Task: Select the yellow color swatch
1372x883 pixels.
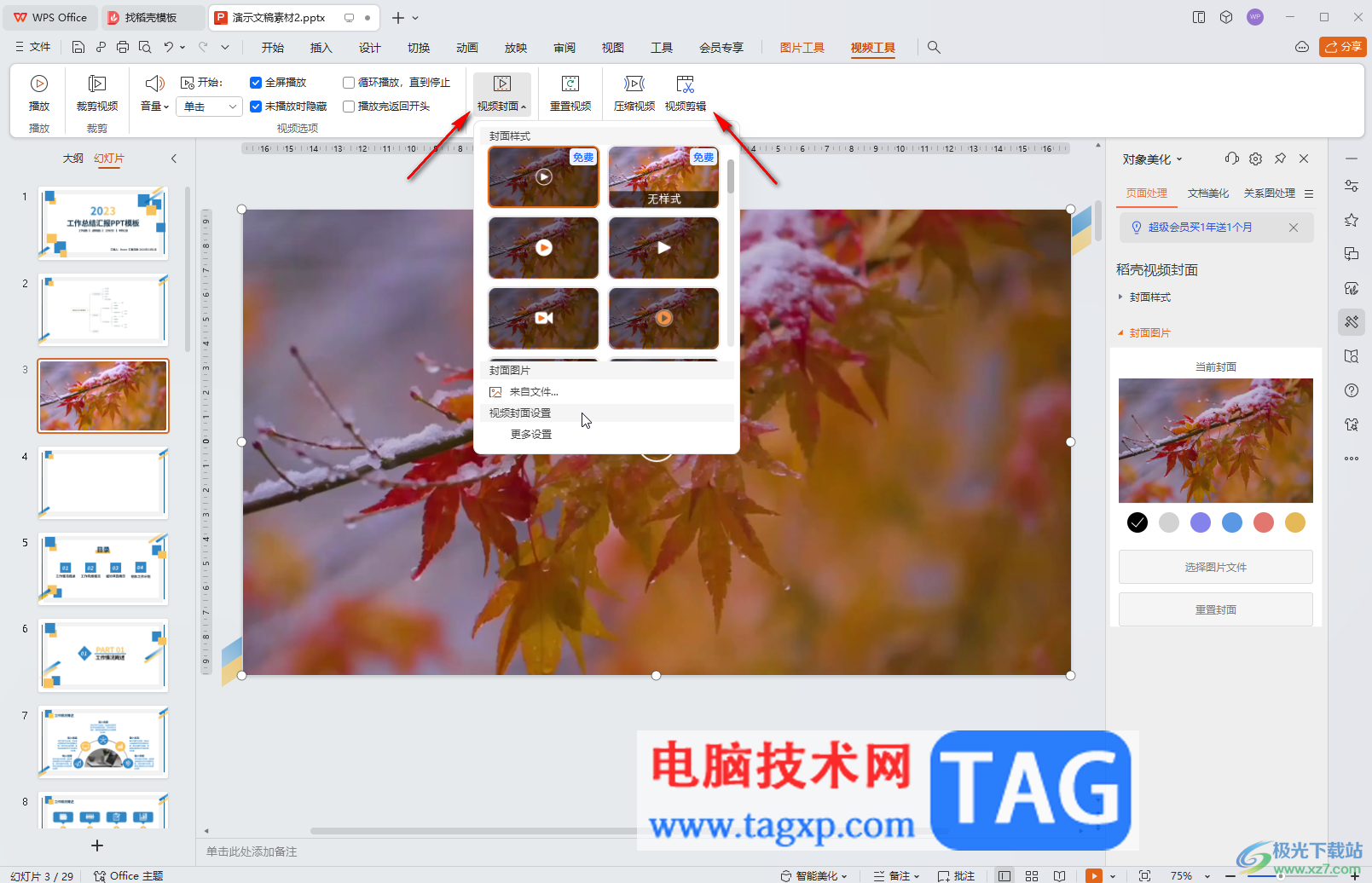Action: click(x=1295, y=522)
